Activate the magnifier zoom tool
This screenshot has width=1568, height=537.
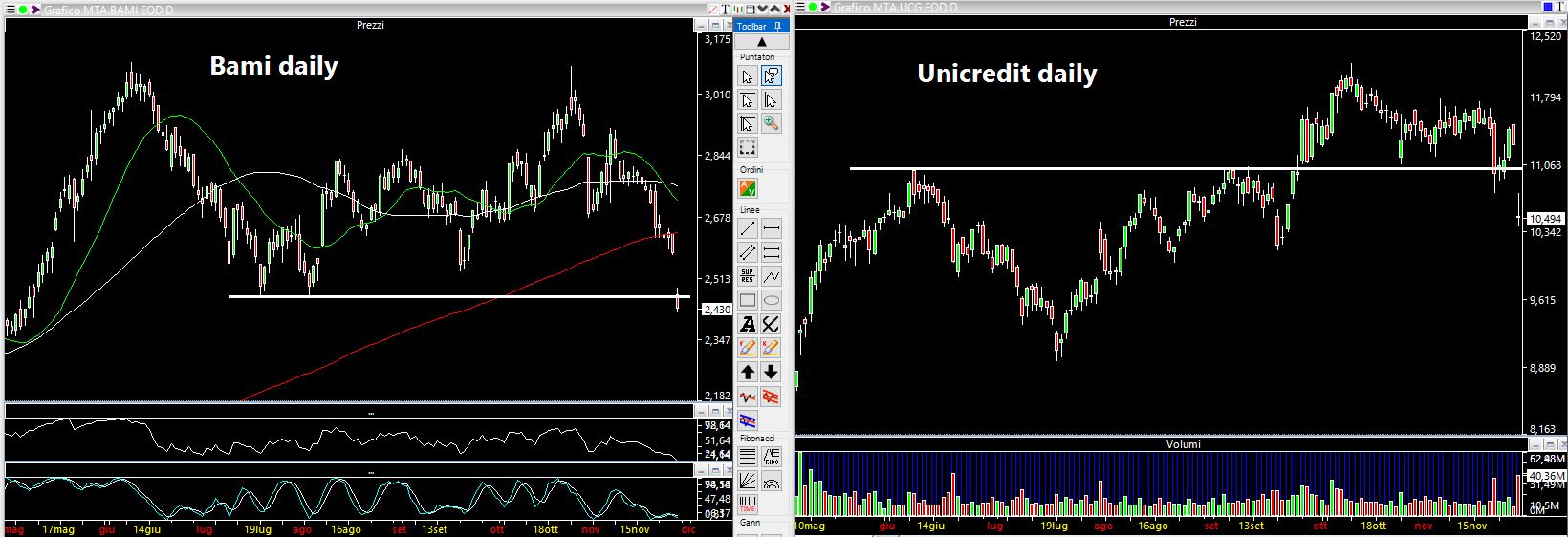coord(771,123)
